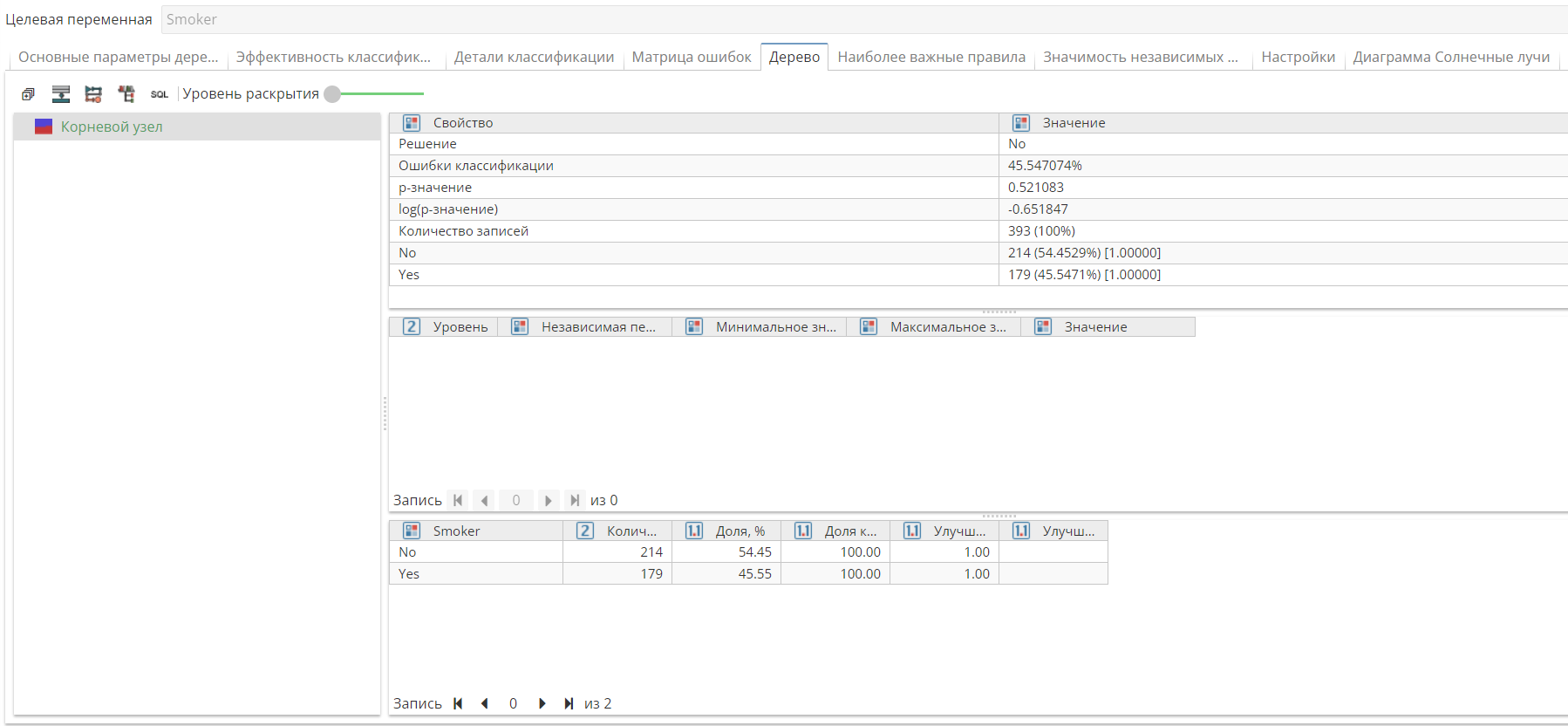Switch to Настройки tab

click(1298, 57)
